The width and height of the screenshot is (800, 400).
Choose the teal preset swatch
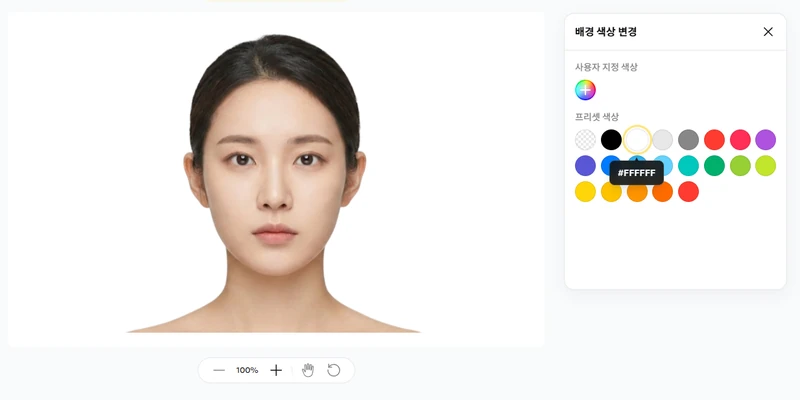pyautogui.click(x=688, y=166)
